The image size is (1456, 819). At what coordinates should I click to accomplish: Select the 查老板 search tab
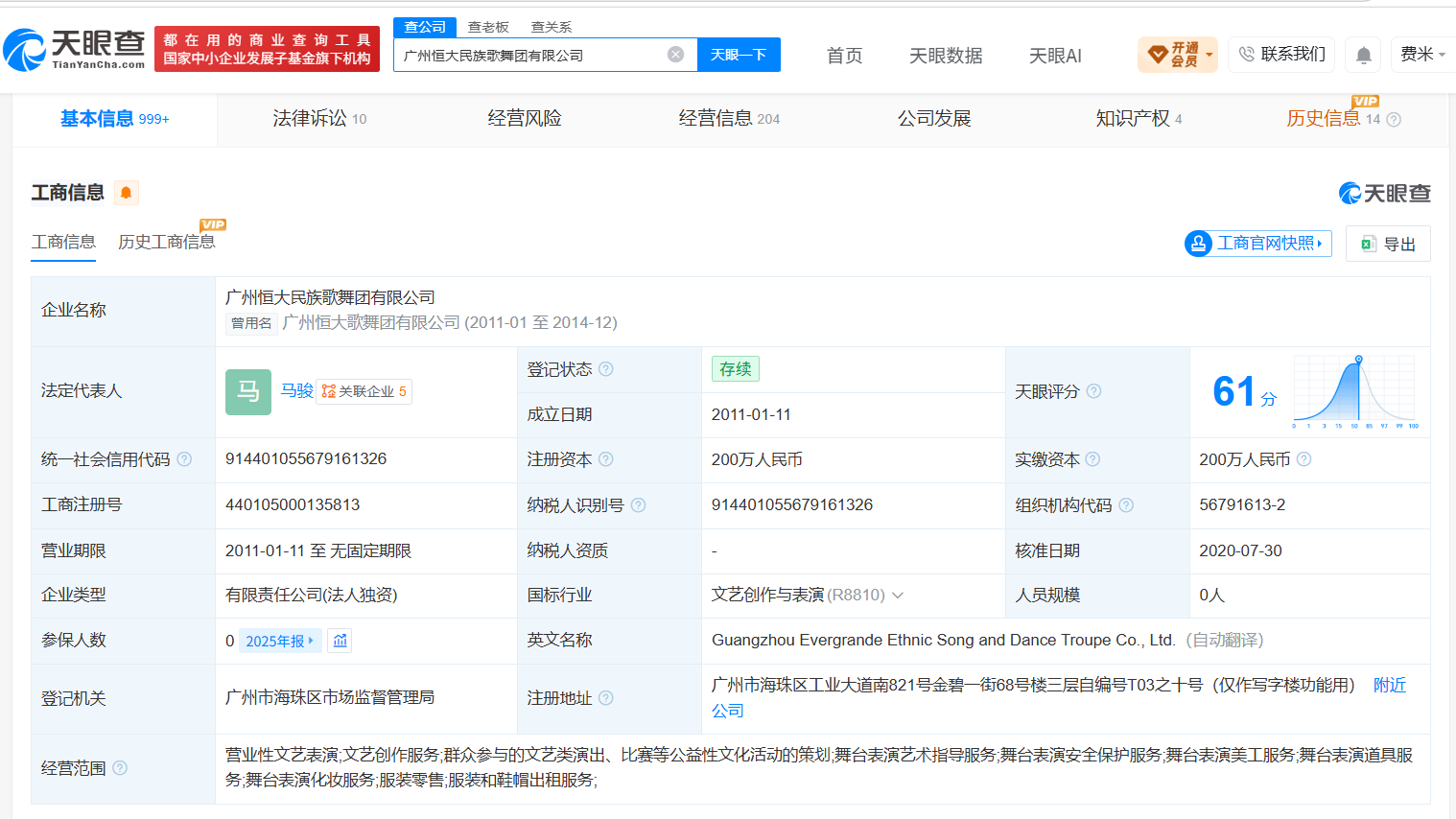[x=488, y=27]
